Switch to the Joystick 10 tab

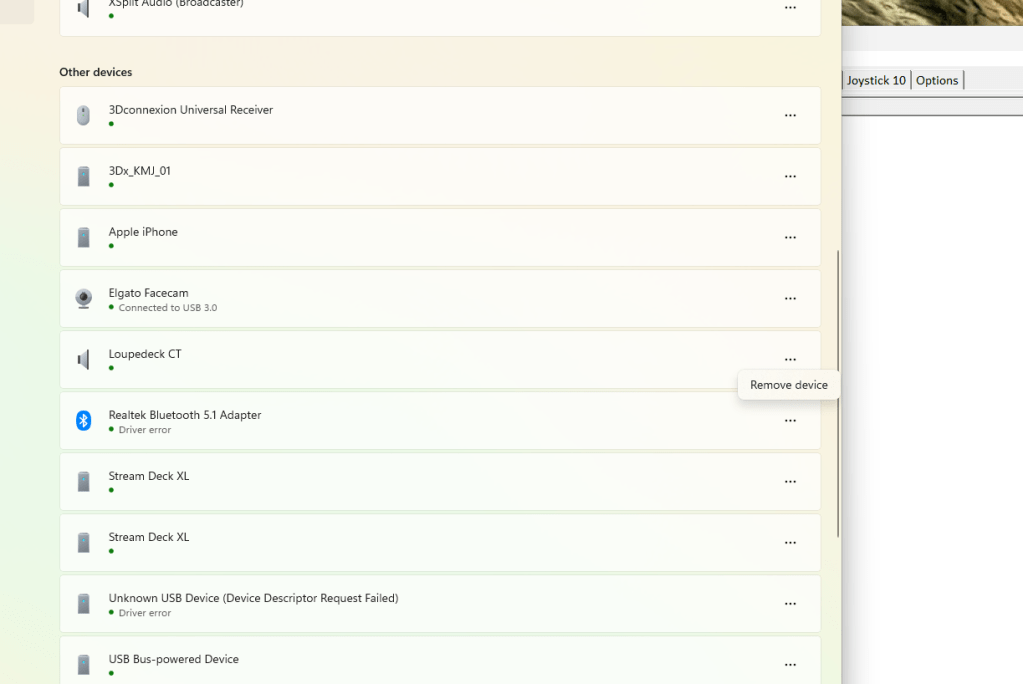pos(876,80)
